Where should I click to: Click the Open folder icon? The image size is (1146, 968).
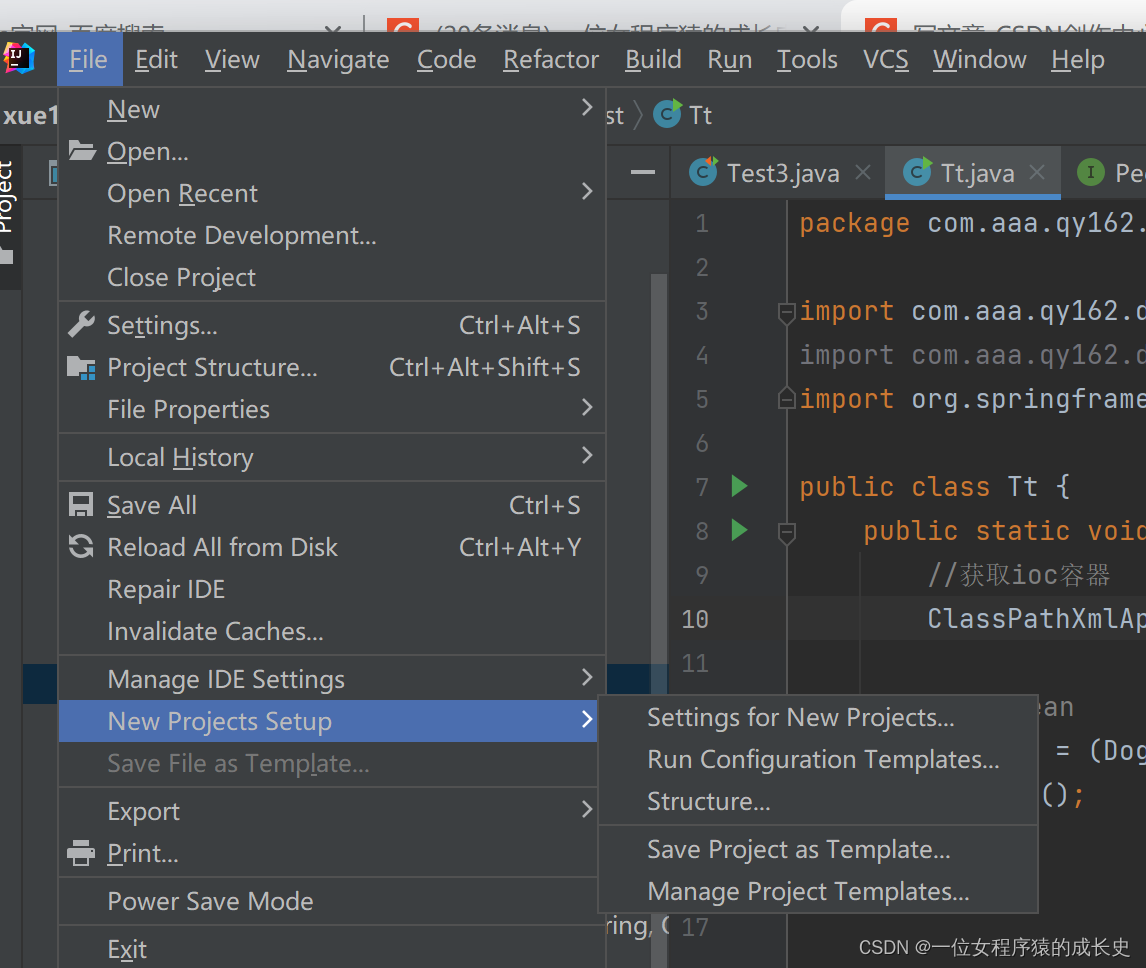[x=80, y=151]
